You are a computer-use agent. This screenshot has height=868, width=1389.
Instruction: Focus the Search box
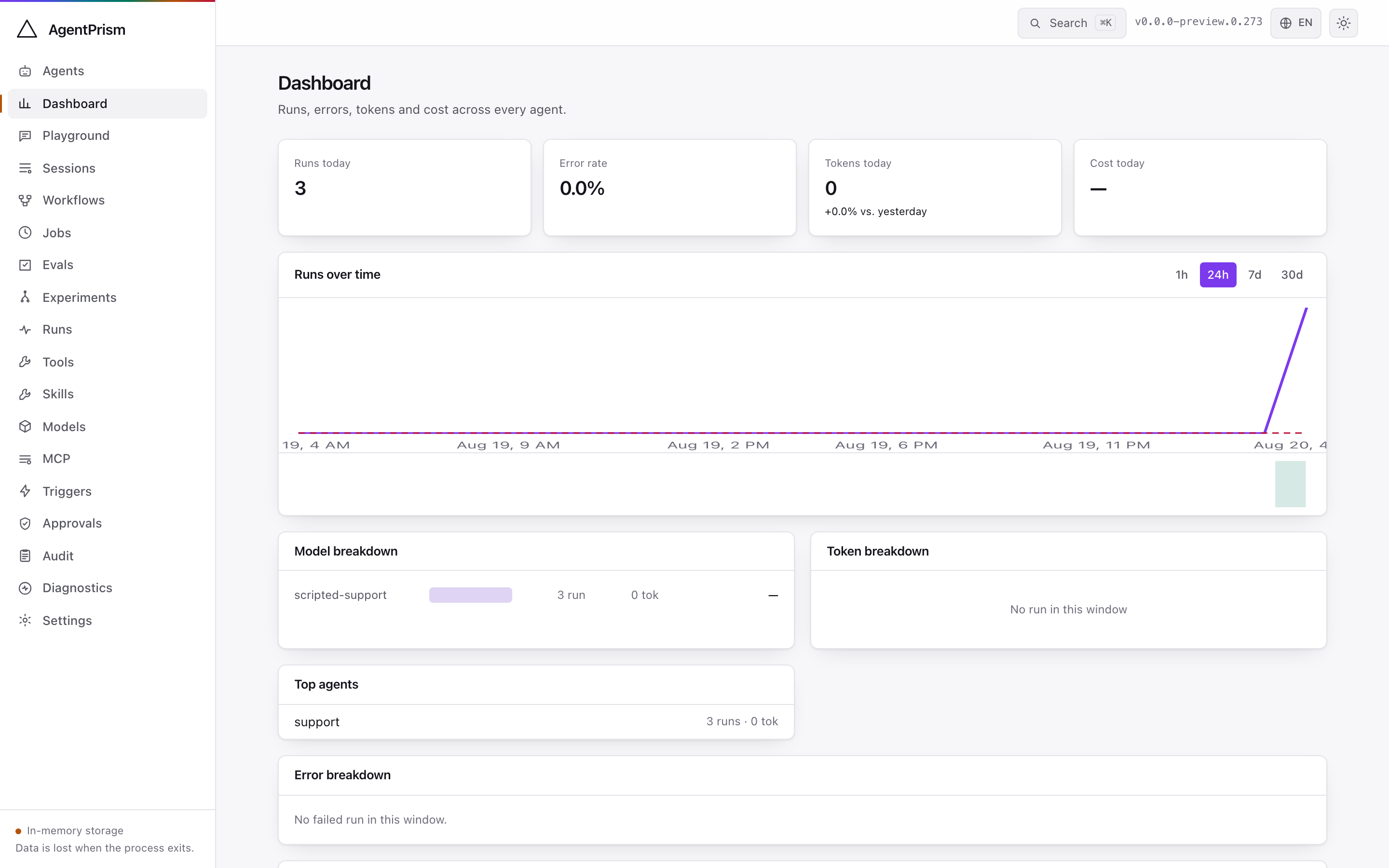coord(1072,23)
